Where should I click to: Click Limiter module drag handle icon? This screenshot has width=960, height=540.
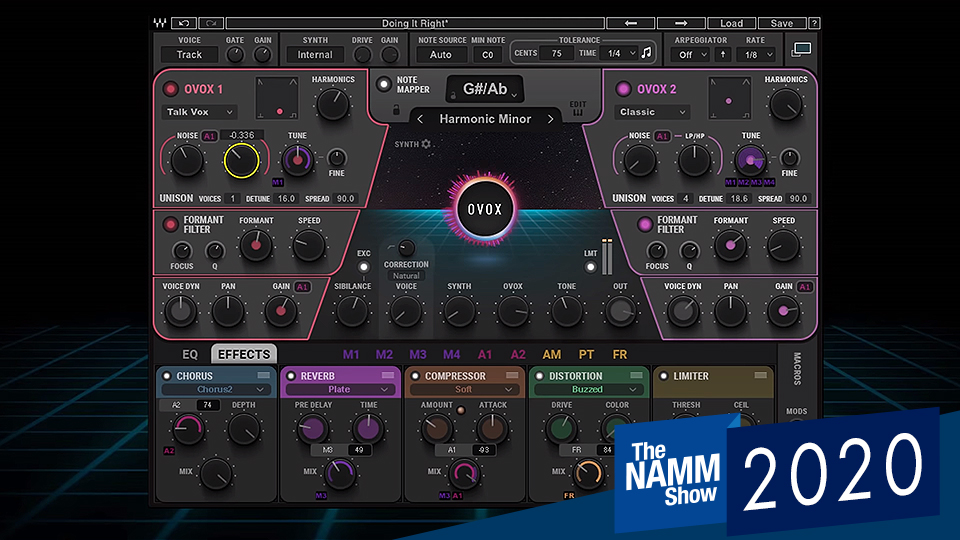coord(761,375)
